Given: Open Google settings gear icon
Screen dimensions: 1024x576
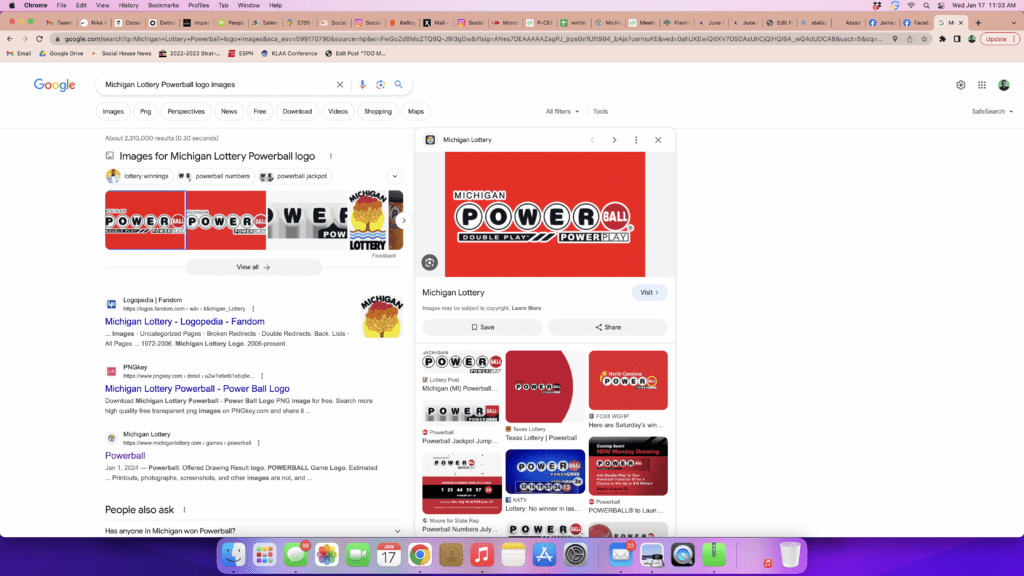Looking at the screenshot, I should pyautogui.click(x=961, y=85).
